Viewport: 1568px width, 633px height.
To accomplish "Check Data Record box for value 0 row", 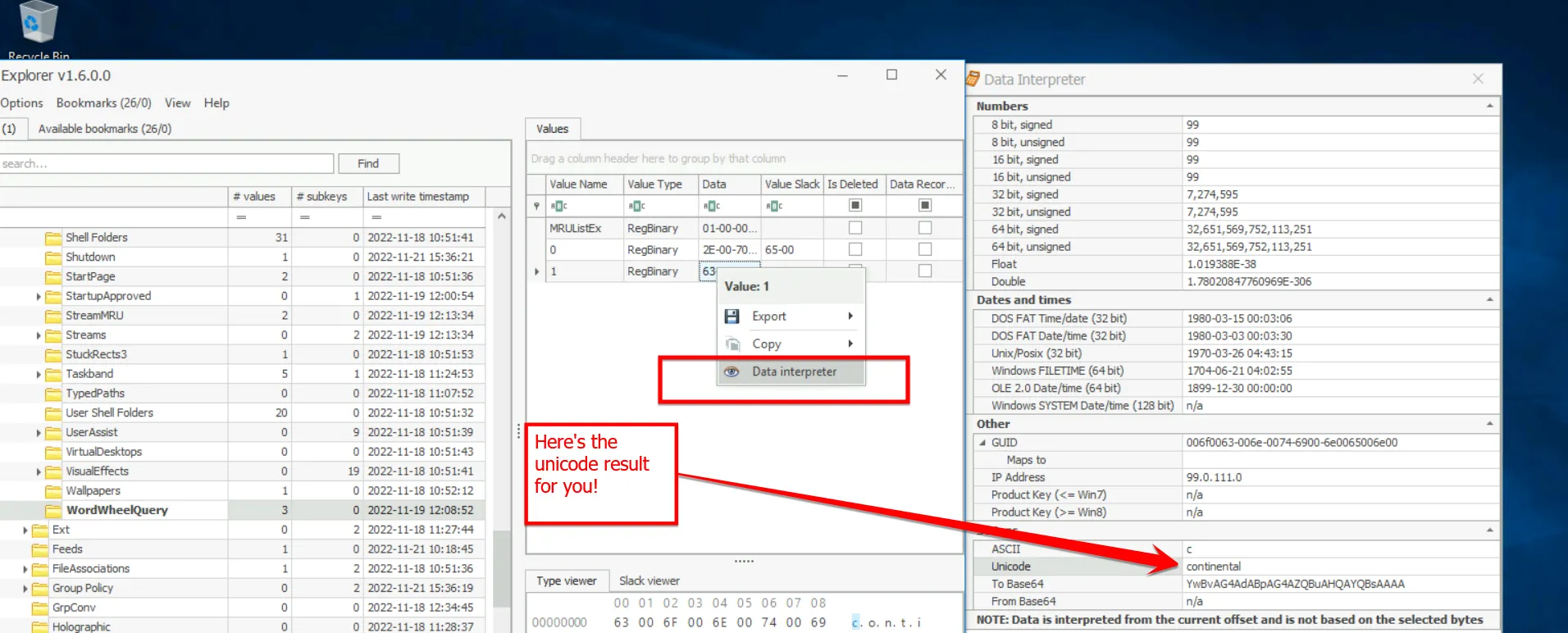I will (925, 249).
